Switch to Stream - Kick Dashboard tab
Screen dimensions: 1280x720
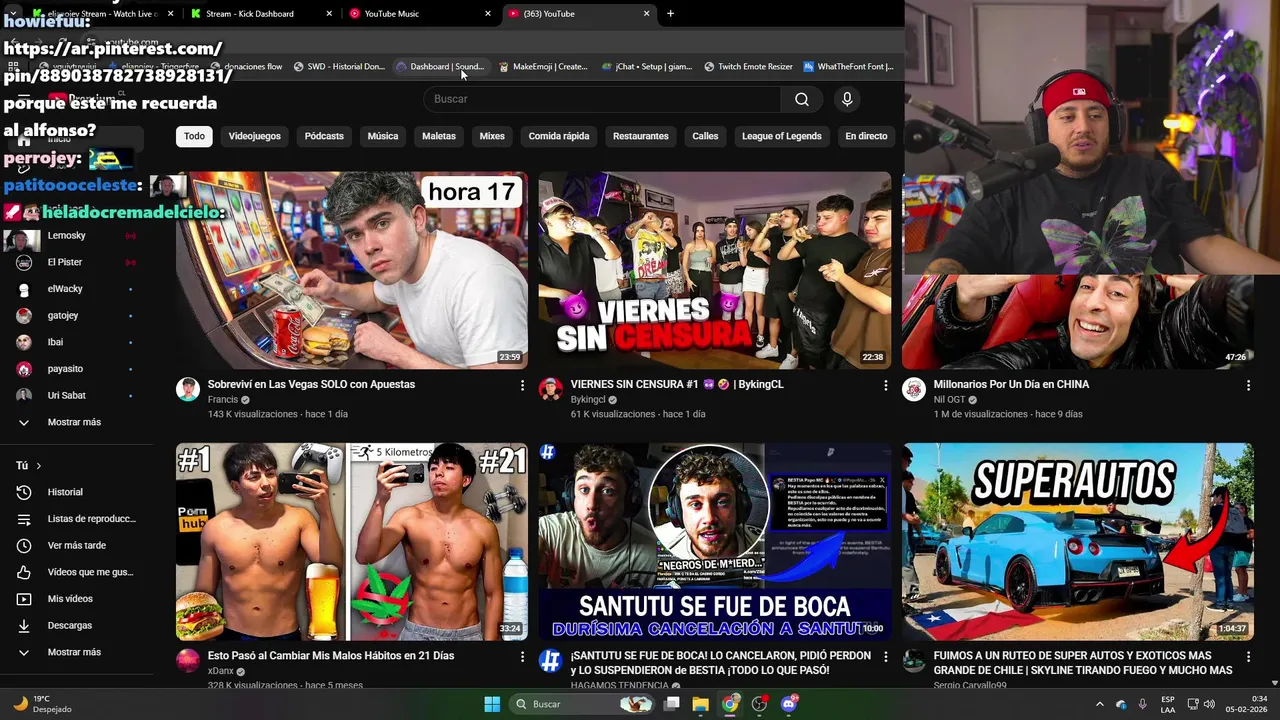260,14
